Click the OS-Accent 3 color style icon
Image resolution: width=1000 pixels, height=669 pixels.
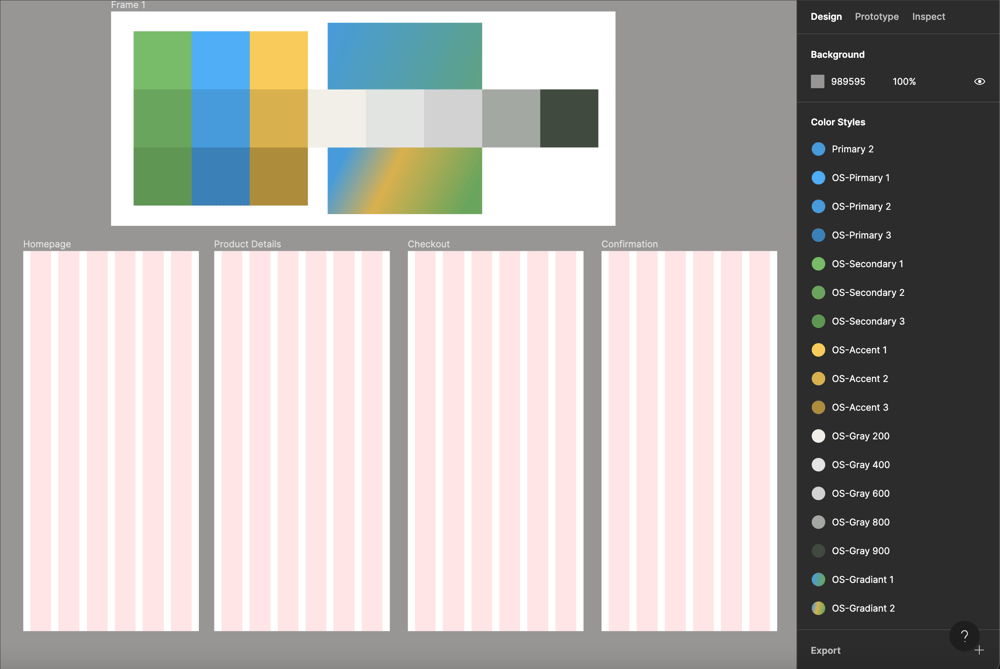click(x=817, y=407)
